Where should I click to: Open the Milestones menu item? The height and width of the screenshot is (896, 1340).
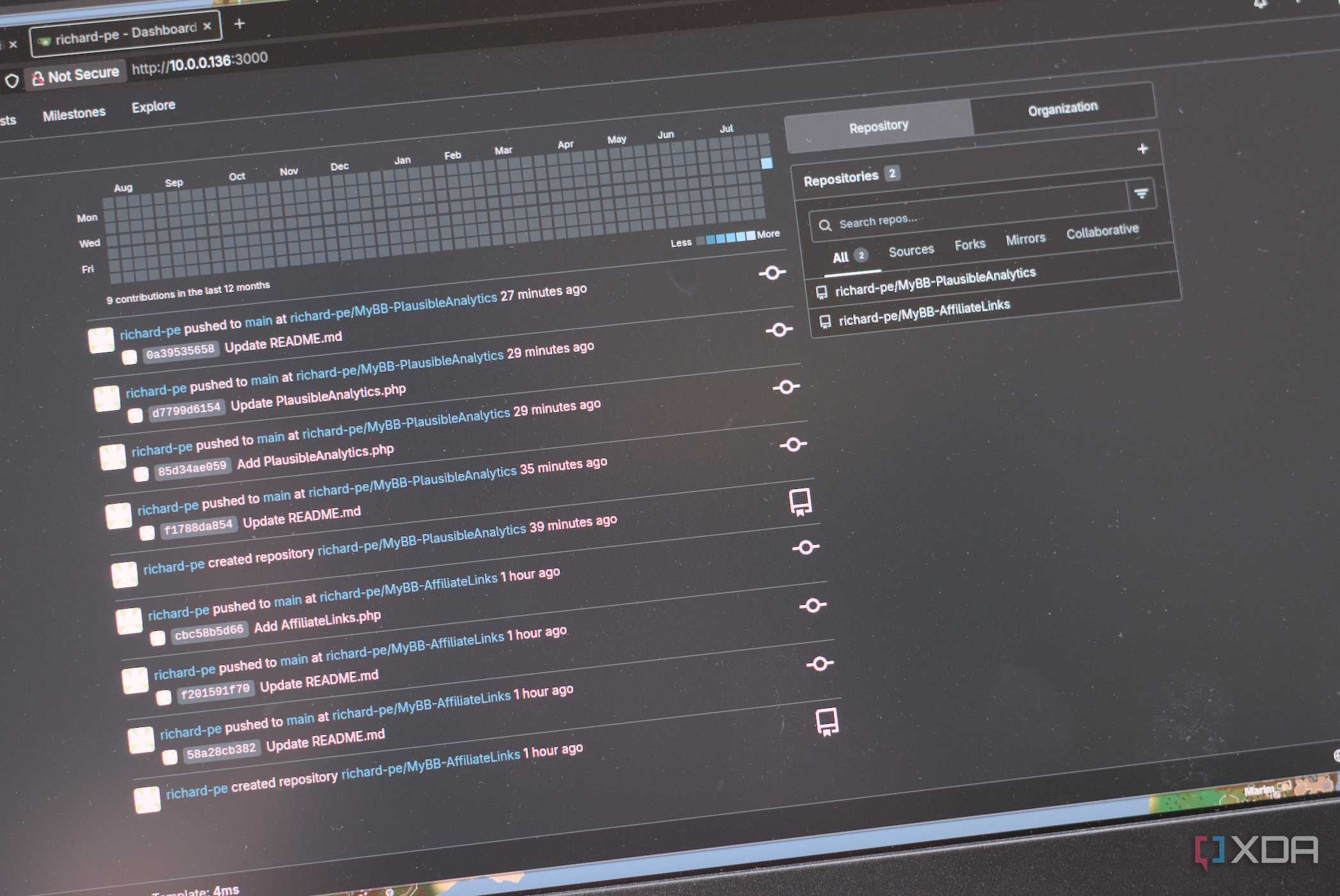point(74,115)
